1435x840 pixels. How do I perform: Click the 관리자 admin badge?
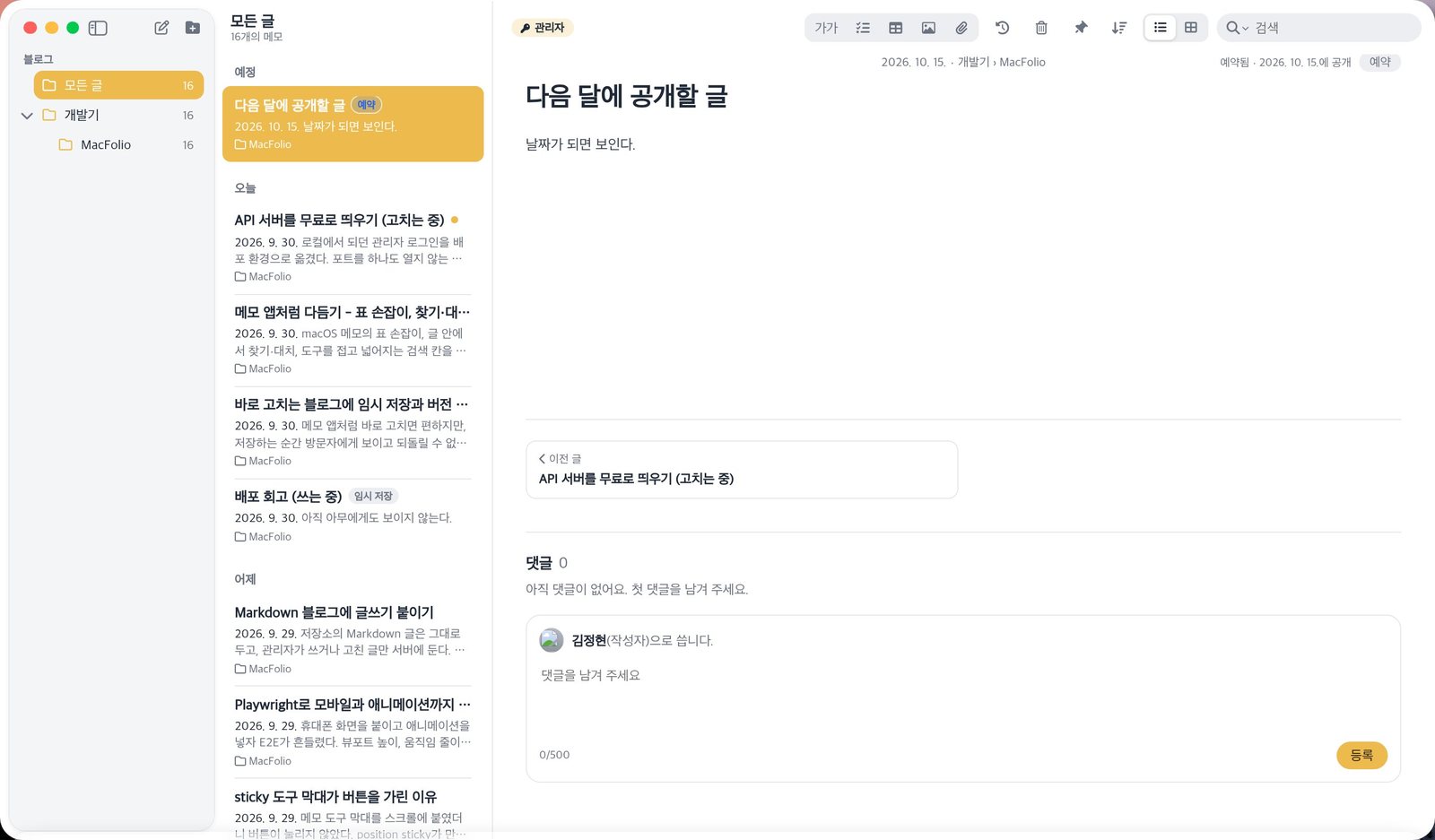coord(543,28)
